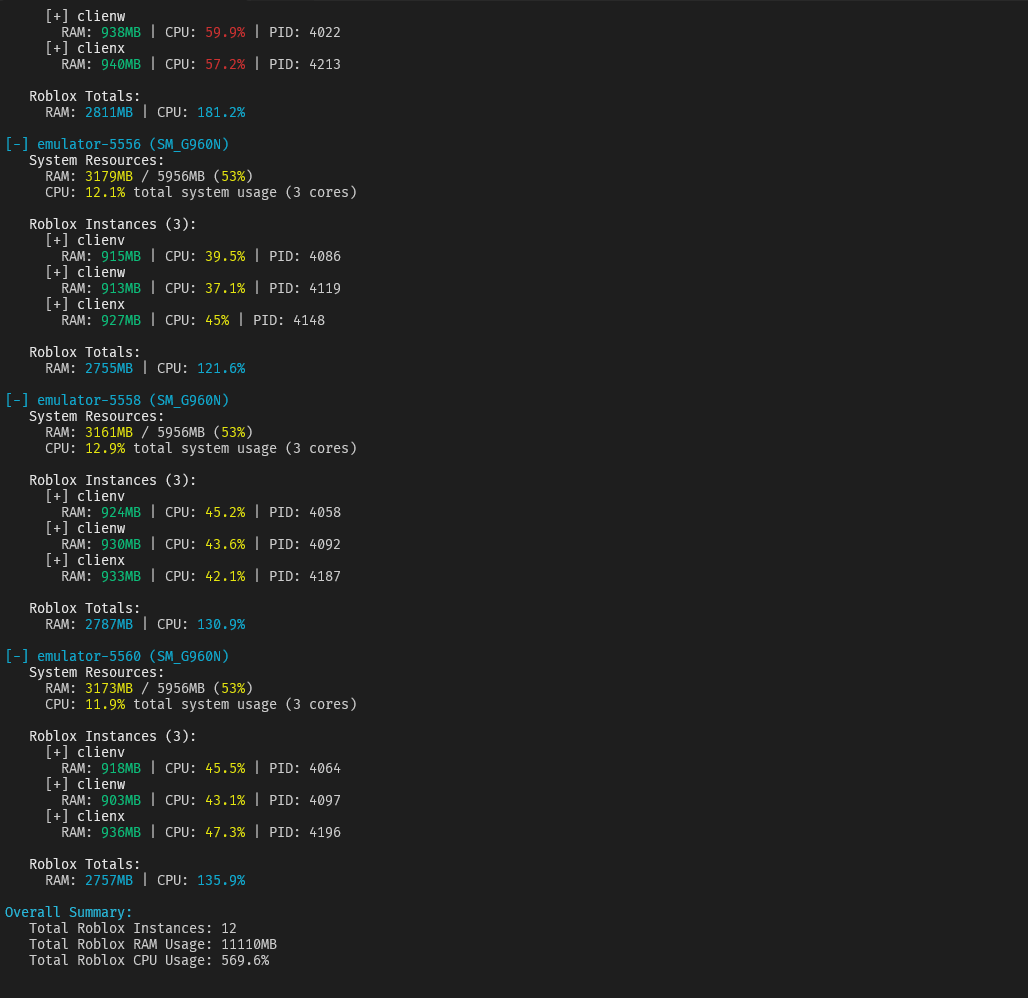The width and height of the screenshot is (1028, 998).
Task: Collapse the emulator-5558 section
Action: click(15, 400)
